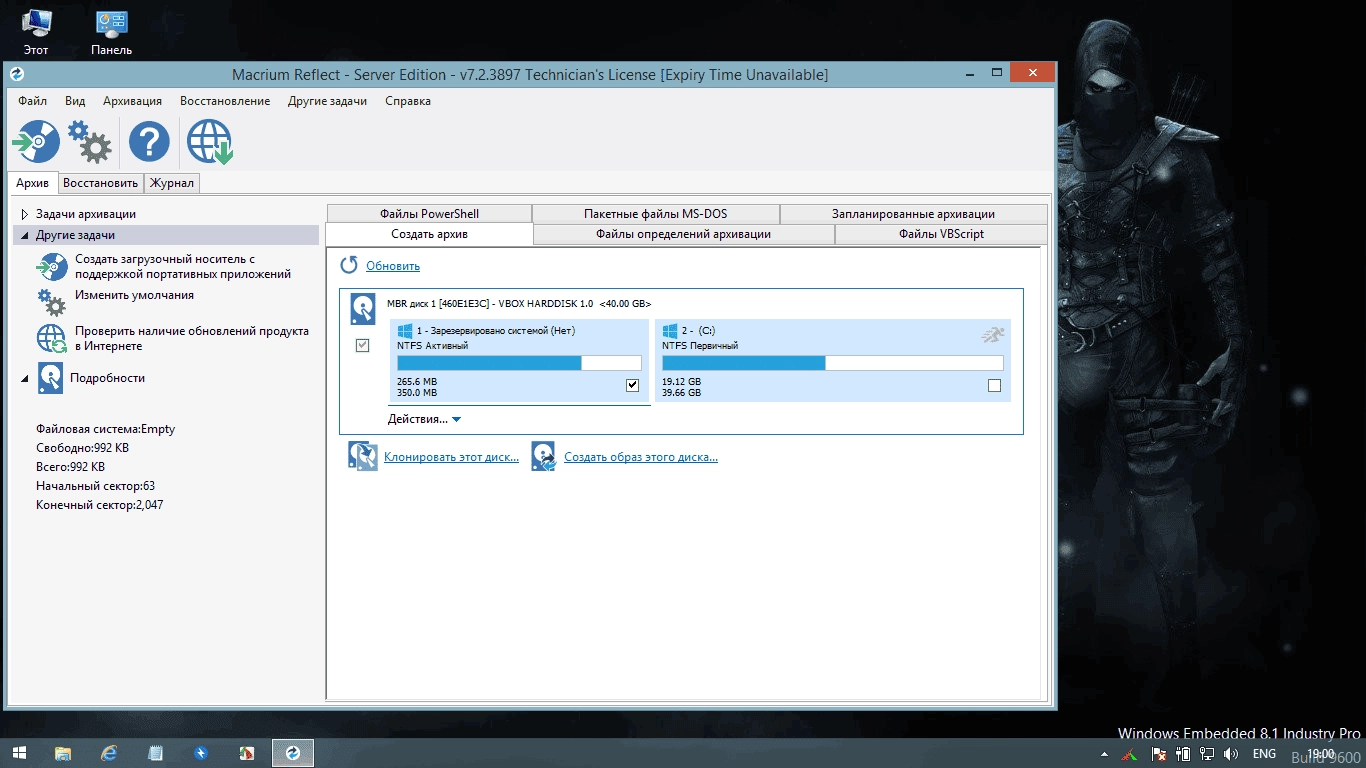Image resolution: width=1366 pixels, height=768 pixels.
Task: Click the Macrium Reflect title bar logo
Action: [16, 74]
